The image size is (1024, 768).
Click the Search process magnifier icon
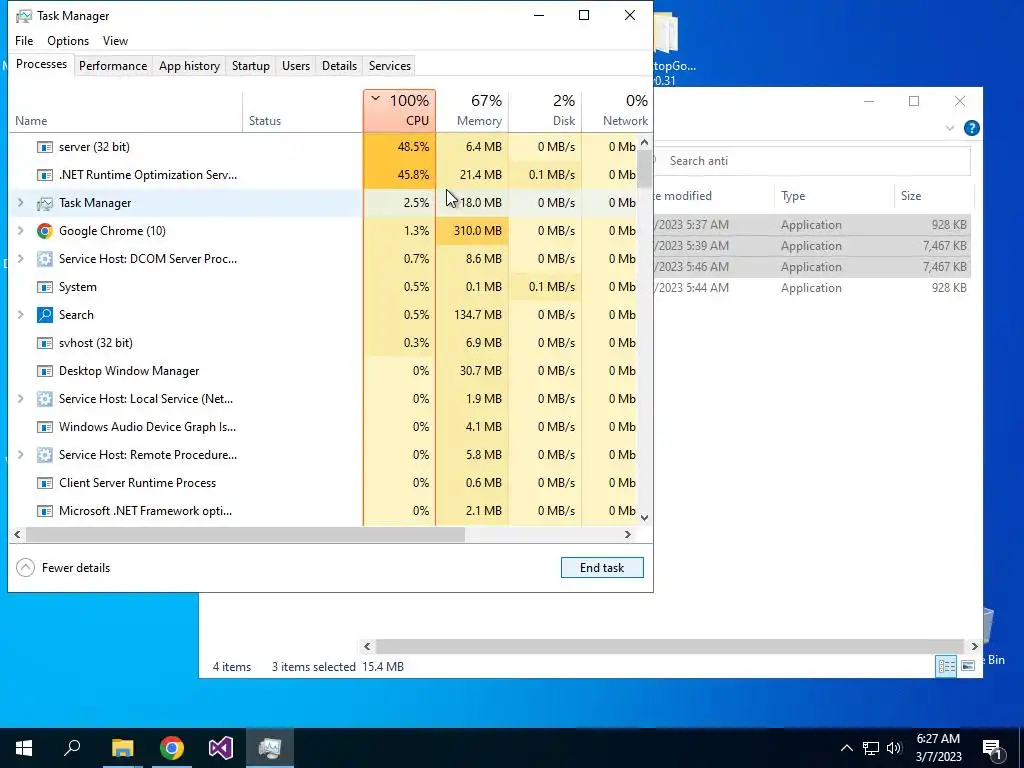pyautogui.click(x=44, y=315)
